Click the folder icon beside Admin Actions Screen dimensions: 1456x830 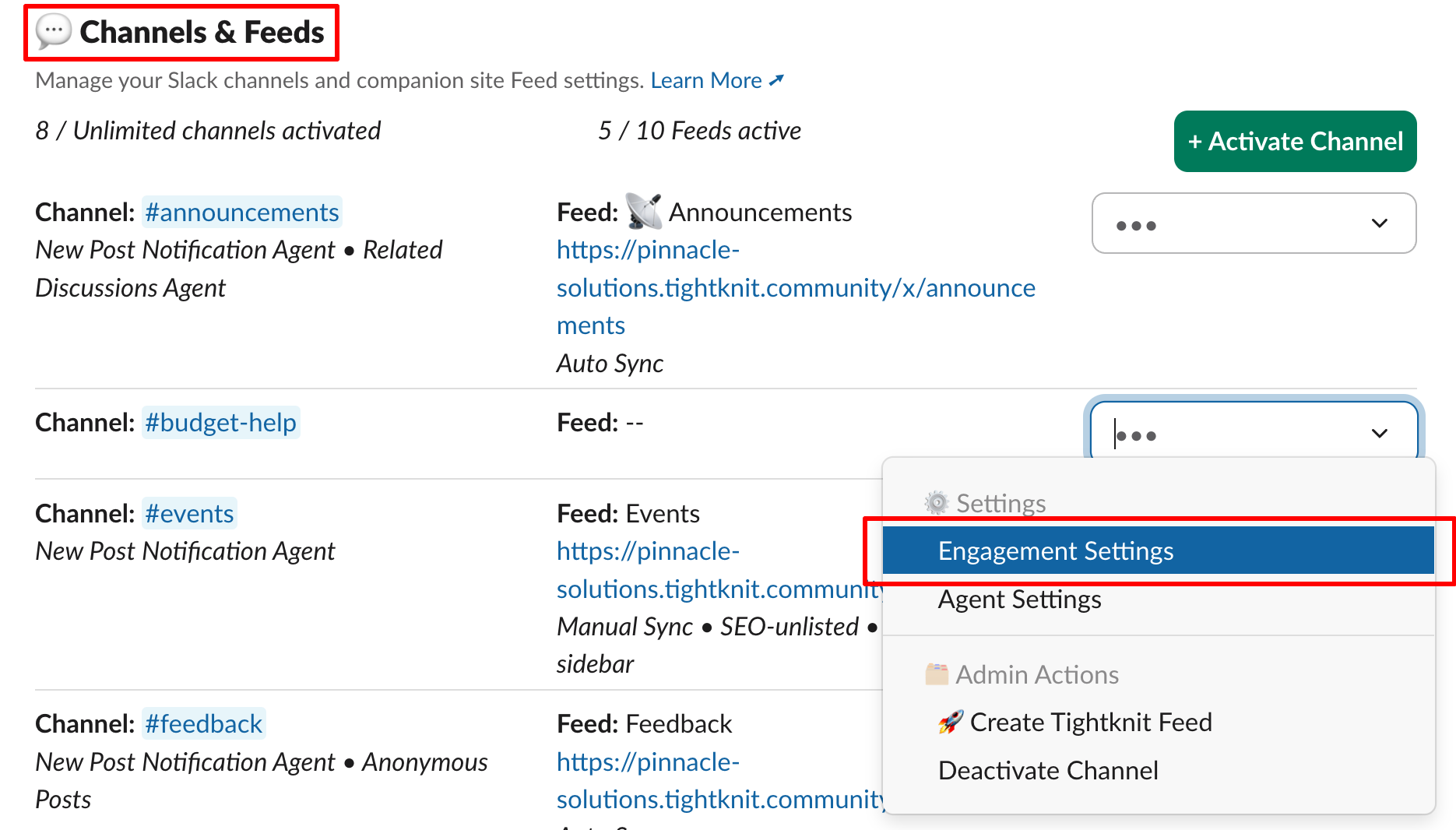[937, 673]
